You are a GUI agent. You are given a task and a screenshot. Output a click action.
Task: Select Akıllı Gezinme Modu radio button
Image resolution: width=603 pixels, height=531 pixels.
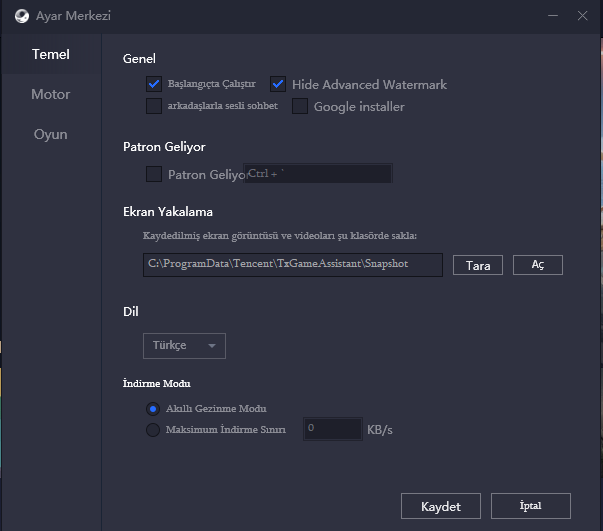point(153,408)
